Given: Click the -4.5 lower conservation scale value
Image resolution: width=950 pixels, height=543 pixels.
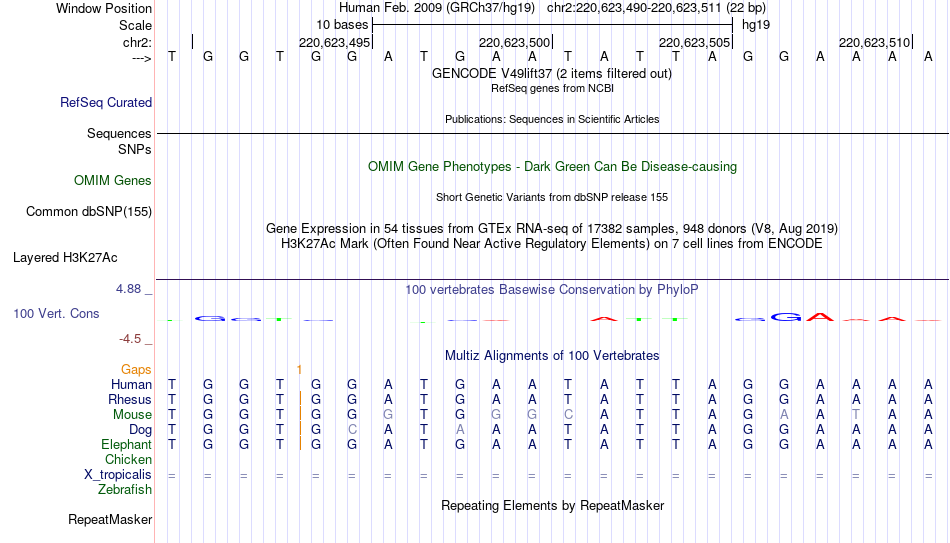Looking at the screenshot, I should tap(130, 339).
